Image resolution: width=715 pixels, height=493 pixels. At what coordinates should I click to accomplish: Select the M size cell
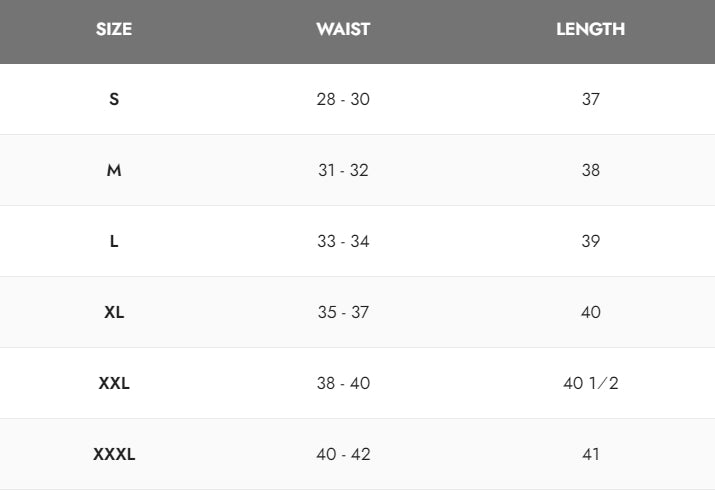pos(114,170)
